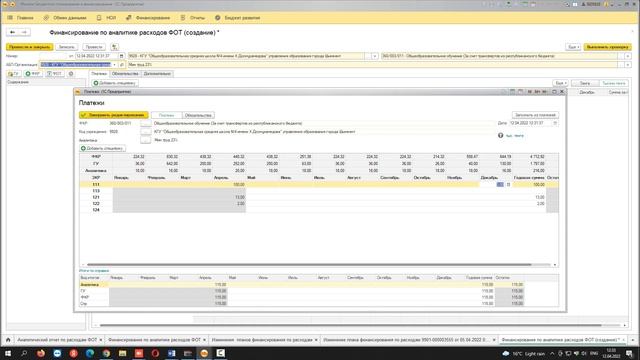The image size is (640, 360).
Task: Click Выполнить проверку button
Action: click(x=607, y=47)
